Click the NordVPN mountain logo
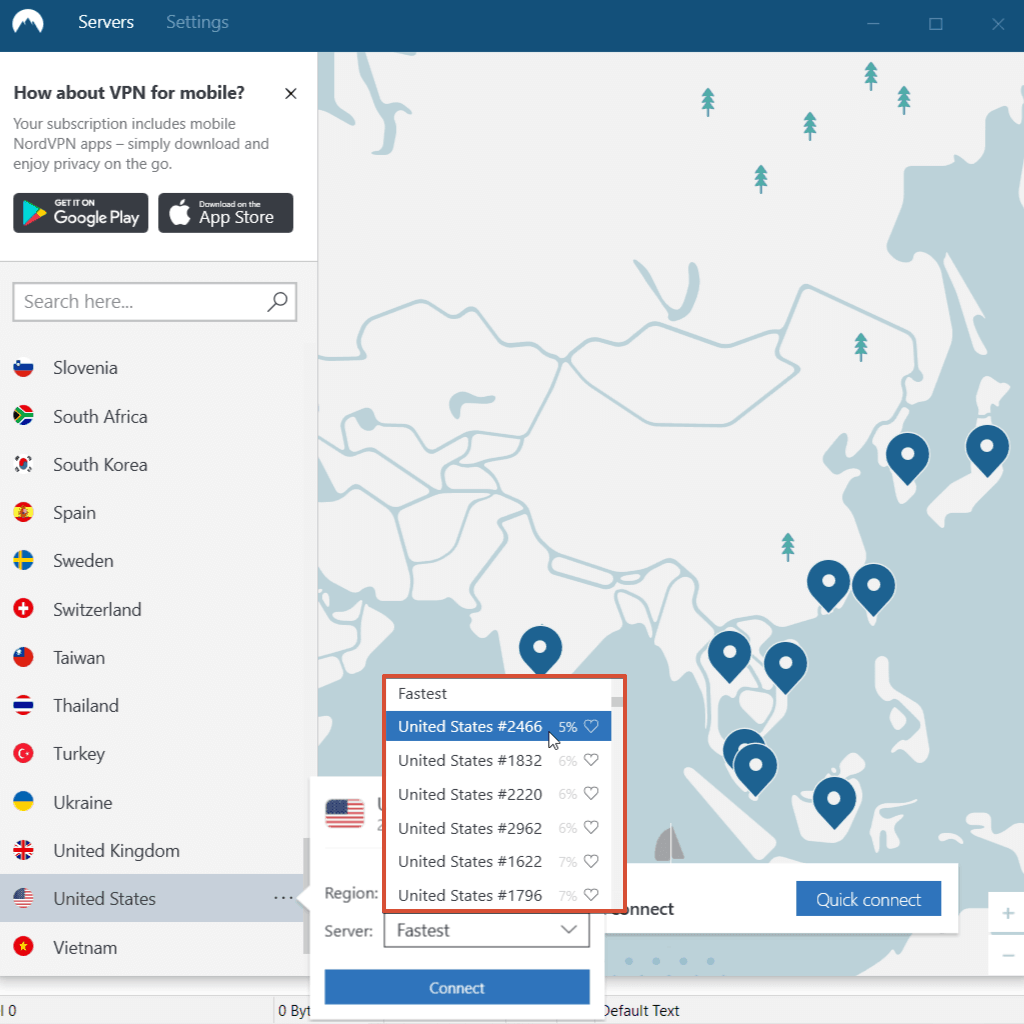Viewport: 1024px width, 1024px height. tap(27, 22)
